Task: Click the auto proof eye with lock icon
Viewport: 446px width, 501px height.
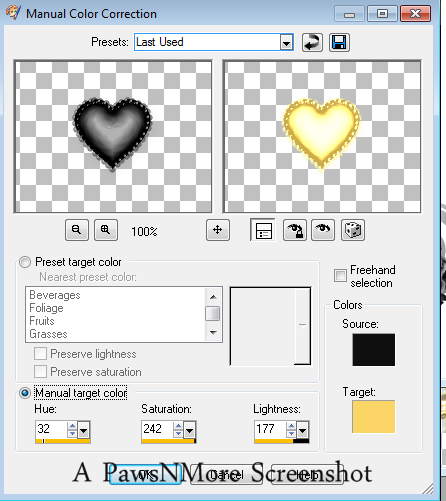Action: pyautogui.click(x=295, y=230)
